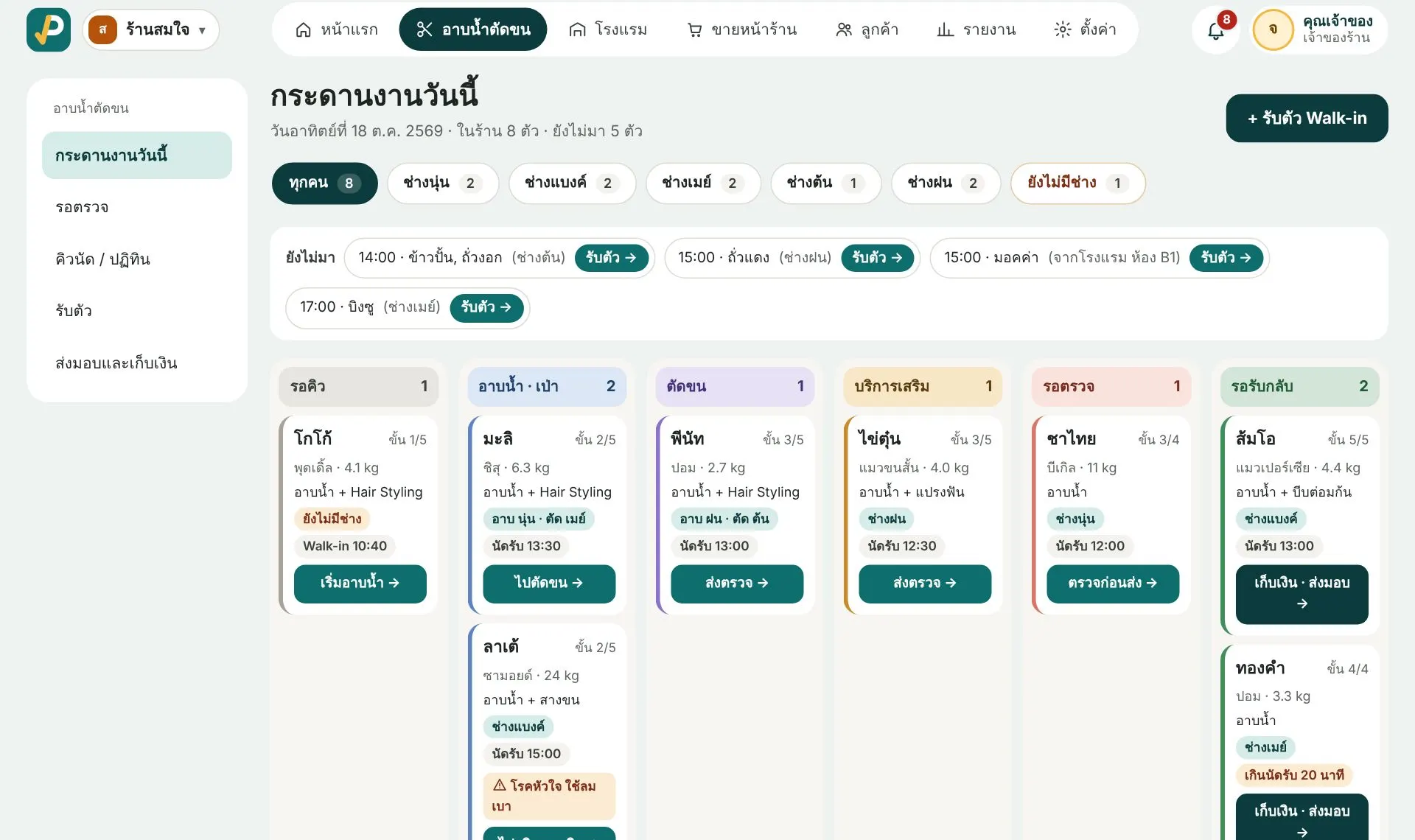Click the รอรับกลับ column header
The height and width of the screenshot is (840, 1415).
click(1300, 386)
